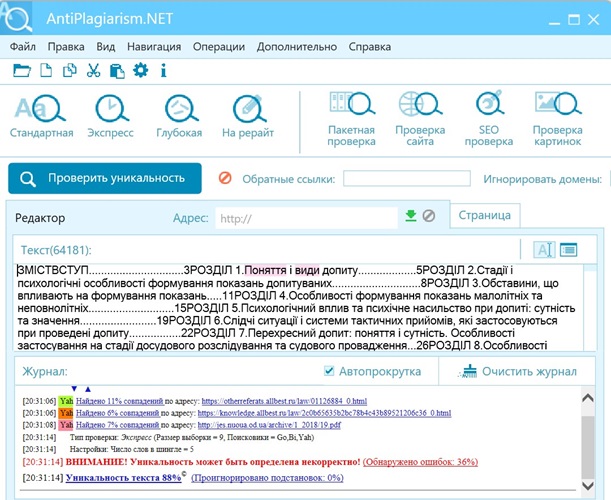The image size is (611, 500).
Task: Switch to the Редактор tab
Action: coord(40,218)
